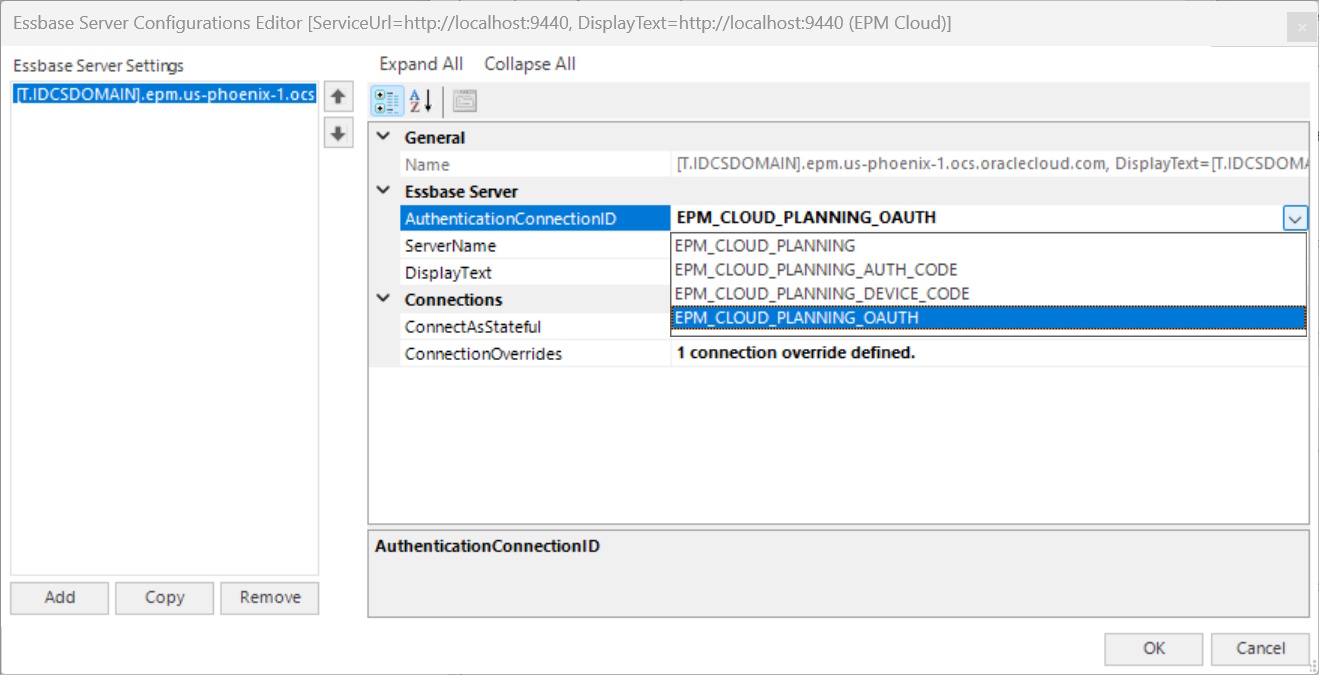Open Property Pages icon in toolbar
This screenshot has width=1319, height=675.
465,101
